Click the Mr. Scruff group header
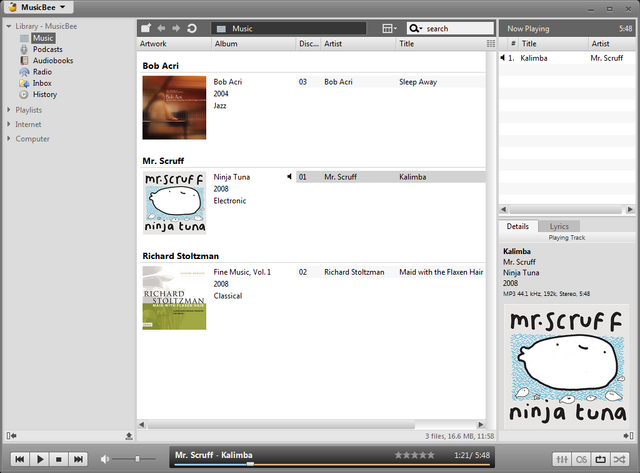Image resolution: width=640 pixels, height=473 pixels. pos(163,161)
